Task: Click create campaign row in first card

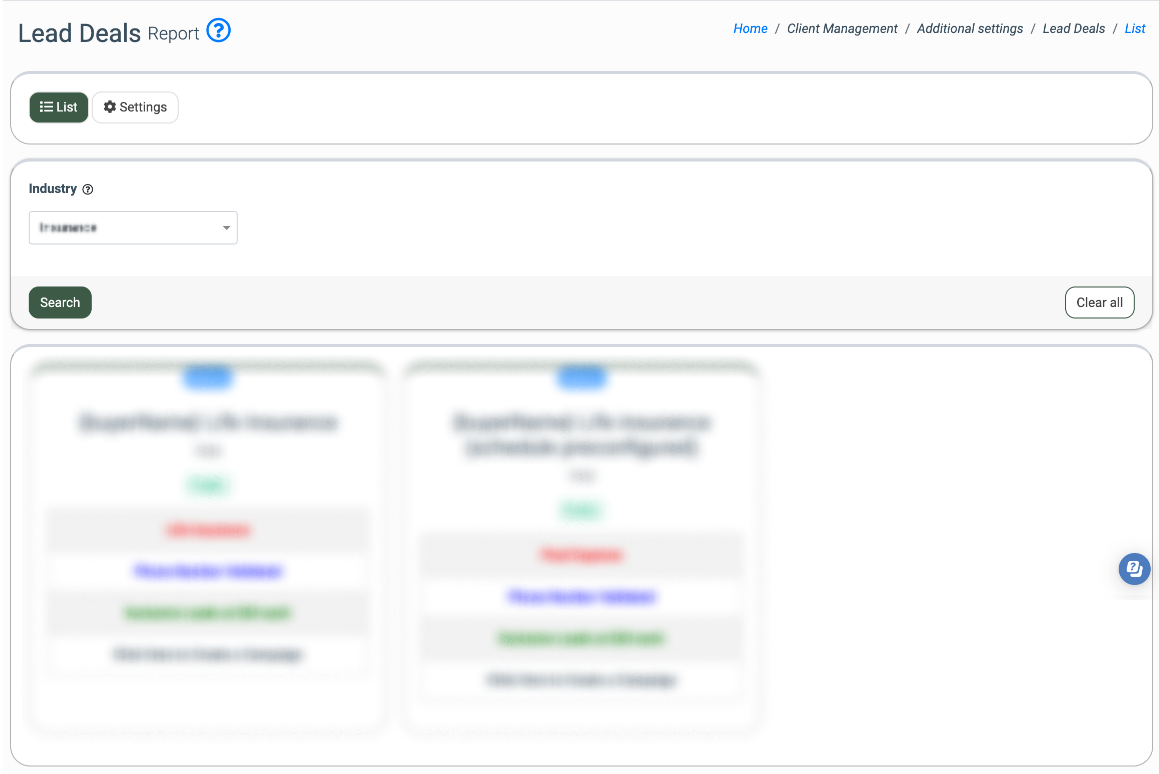Action: click(208, 655)
